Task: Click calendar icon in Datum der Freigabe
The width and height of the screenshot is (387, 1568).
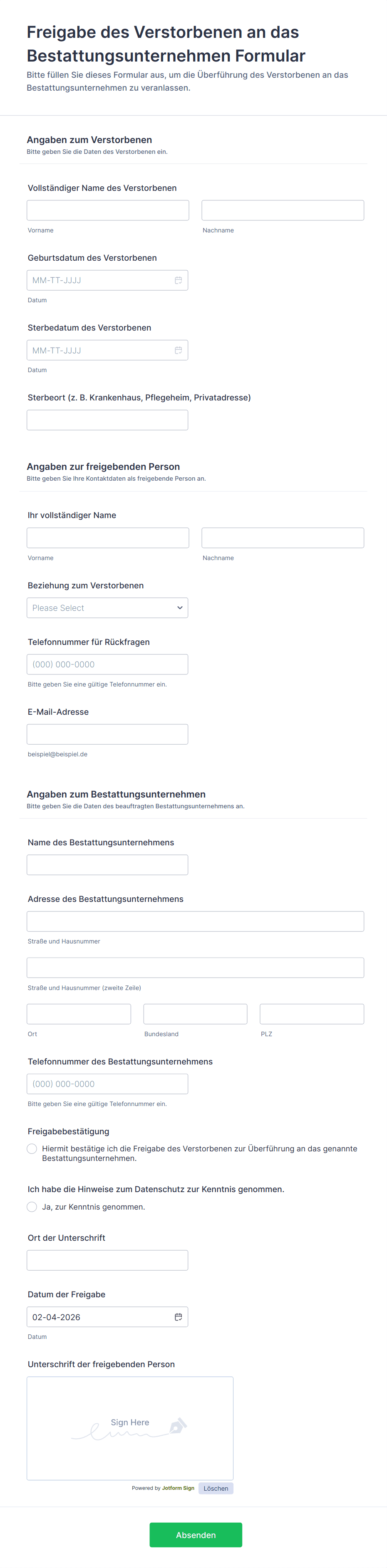Action: pos(178,1316)
